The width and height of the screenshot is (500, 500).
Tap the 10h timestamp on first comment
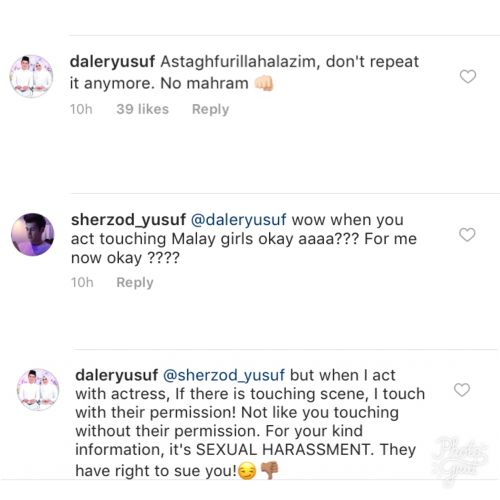click(x=81, y=109)
